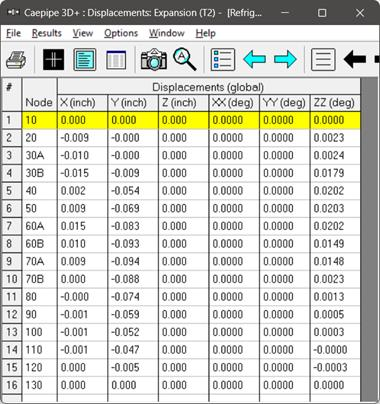Open the graphics window crosshair icon
This screenshot has height=404, width=380.
(x=53, y=60)
